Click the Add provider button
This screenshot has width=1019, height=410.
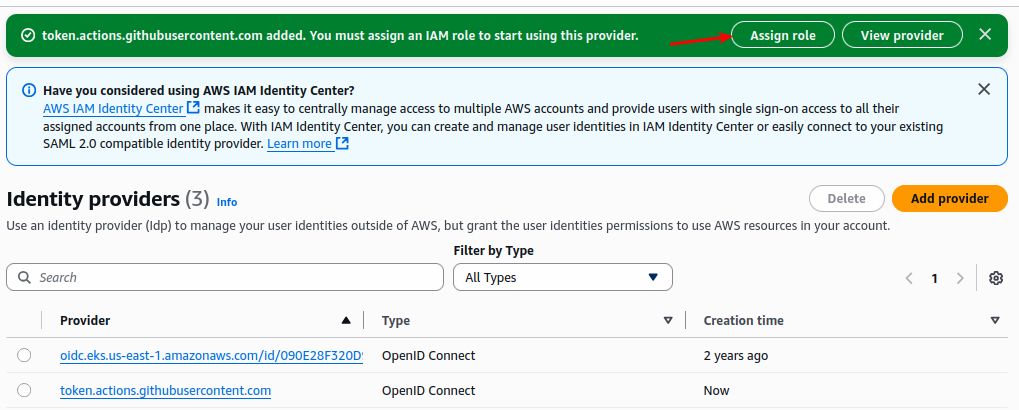(949, 198)
